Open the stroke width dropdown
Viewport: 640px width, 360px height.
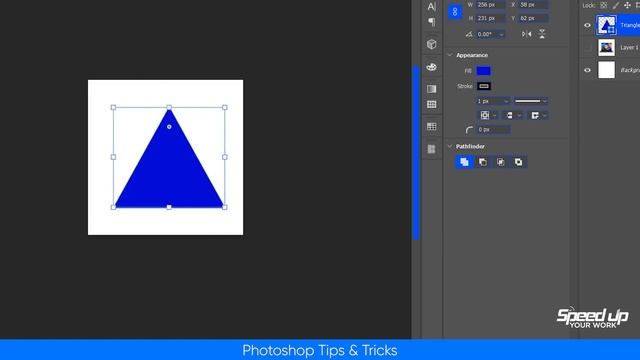pyautogui.click(x=506, y=101)
